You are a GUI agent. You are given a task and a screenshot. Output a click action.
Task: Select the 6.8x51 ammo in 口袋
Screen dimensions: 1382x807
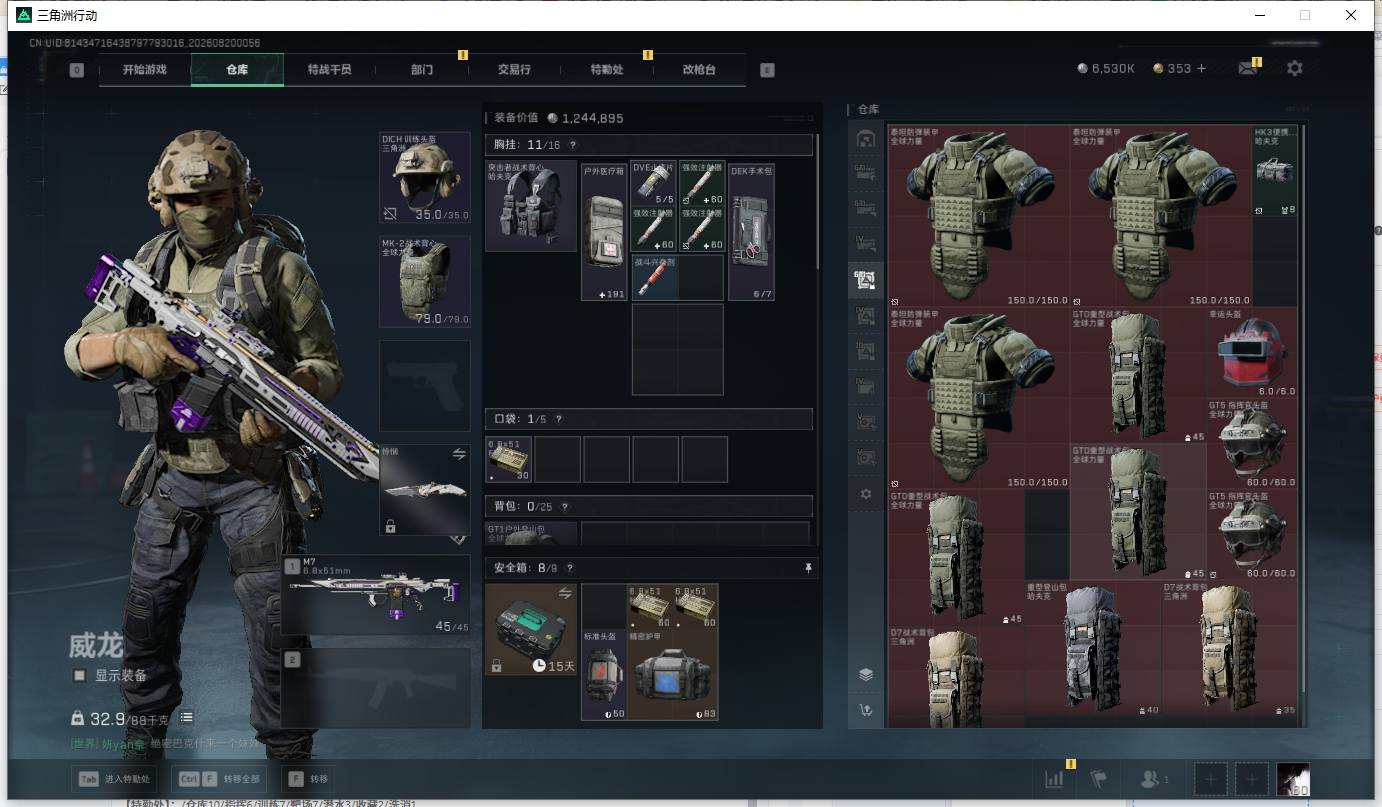coord(509,459)
